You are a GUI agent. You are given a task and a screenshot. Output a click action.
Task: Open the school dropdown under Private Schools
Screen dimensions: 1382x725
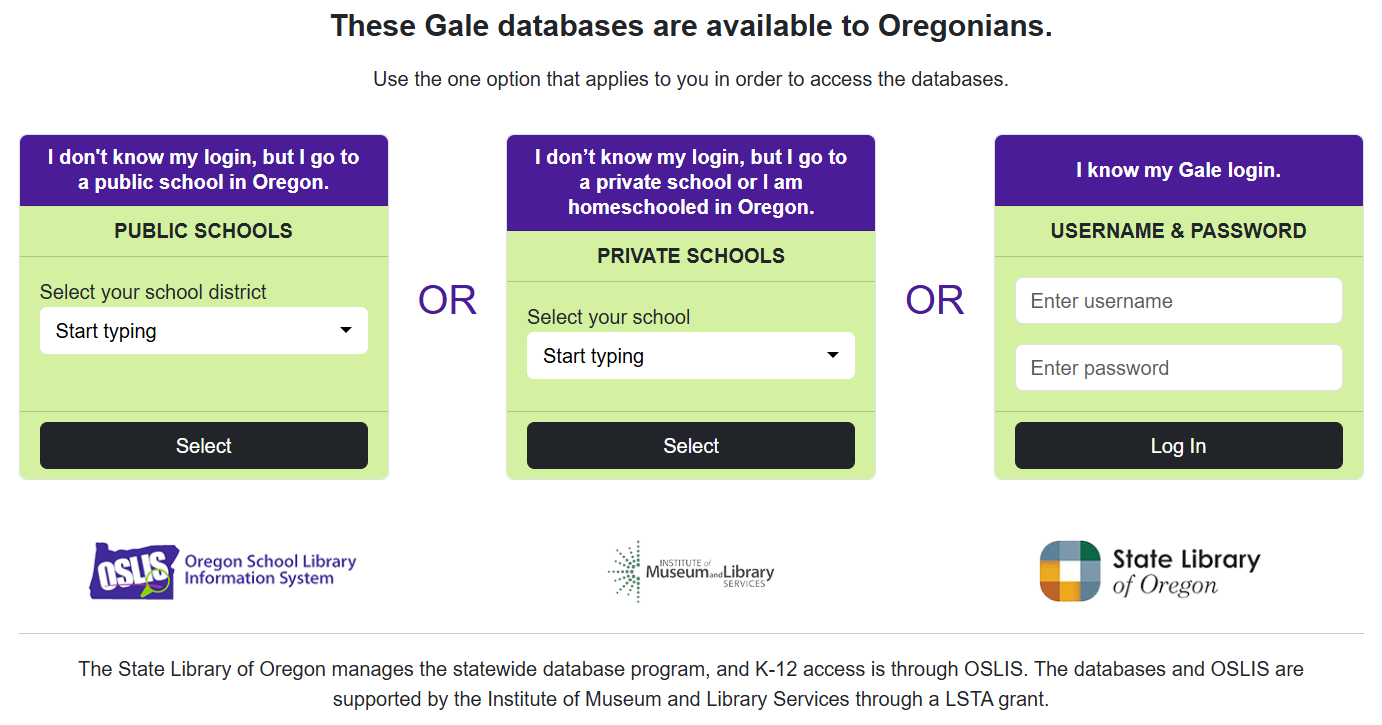(691, 355)
